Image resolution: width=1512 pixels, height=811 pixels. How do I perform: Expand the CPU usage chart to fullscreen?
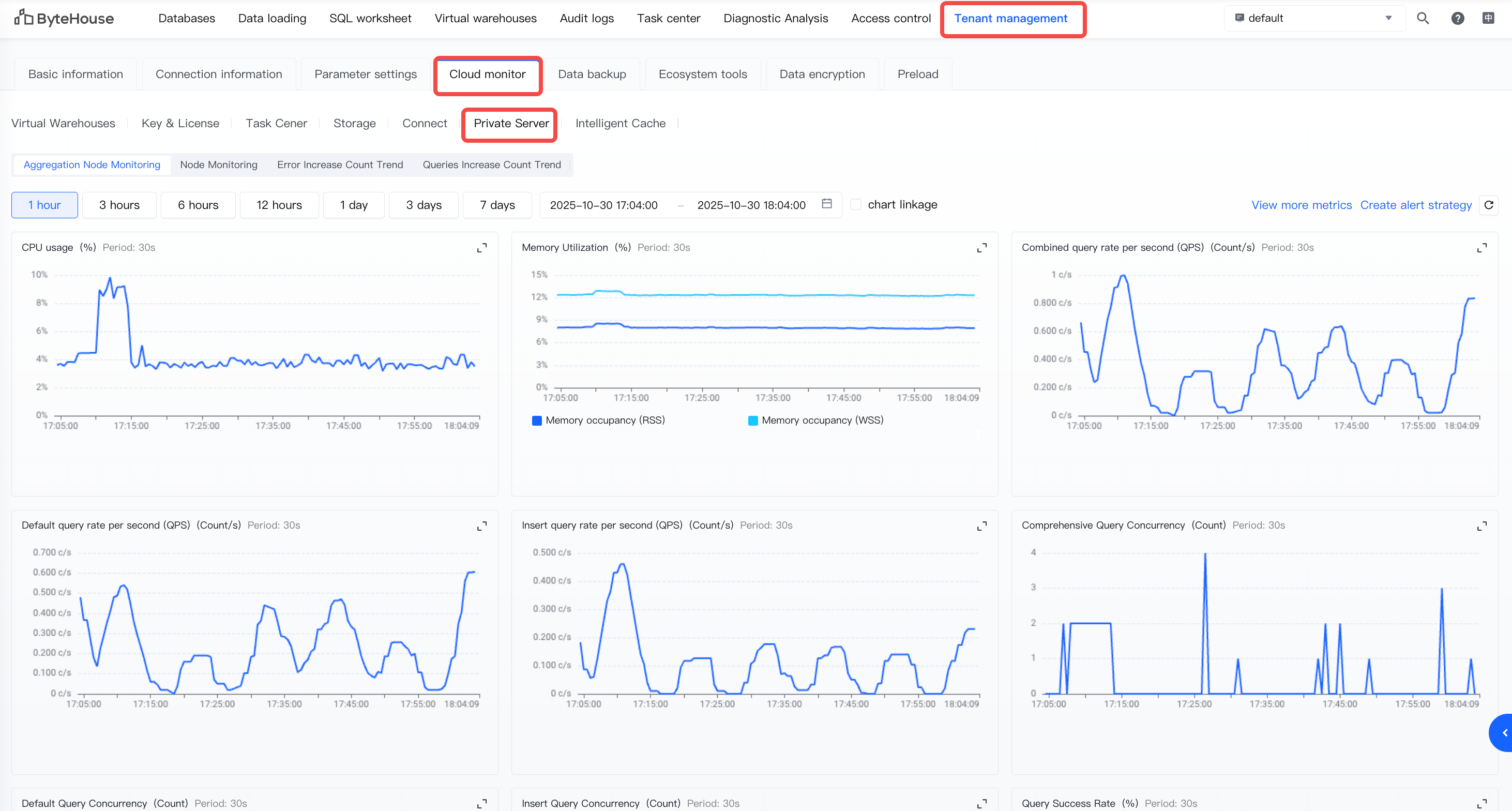pos(481,248)
